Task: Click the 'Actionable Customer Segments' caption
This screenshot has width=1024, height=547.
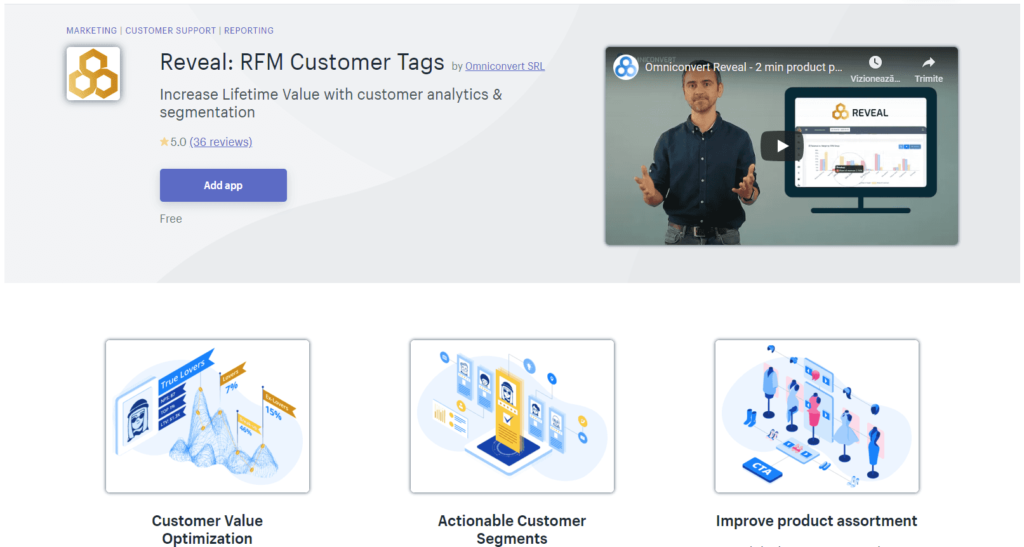Action: (x=512, y=529)
